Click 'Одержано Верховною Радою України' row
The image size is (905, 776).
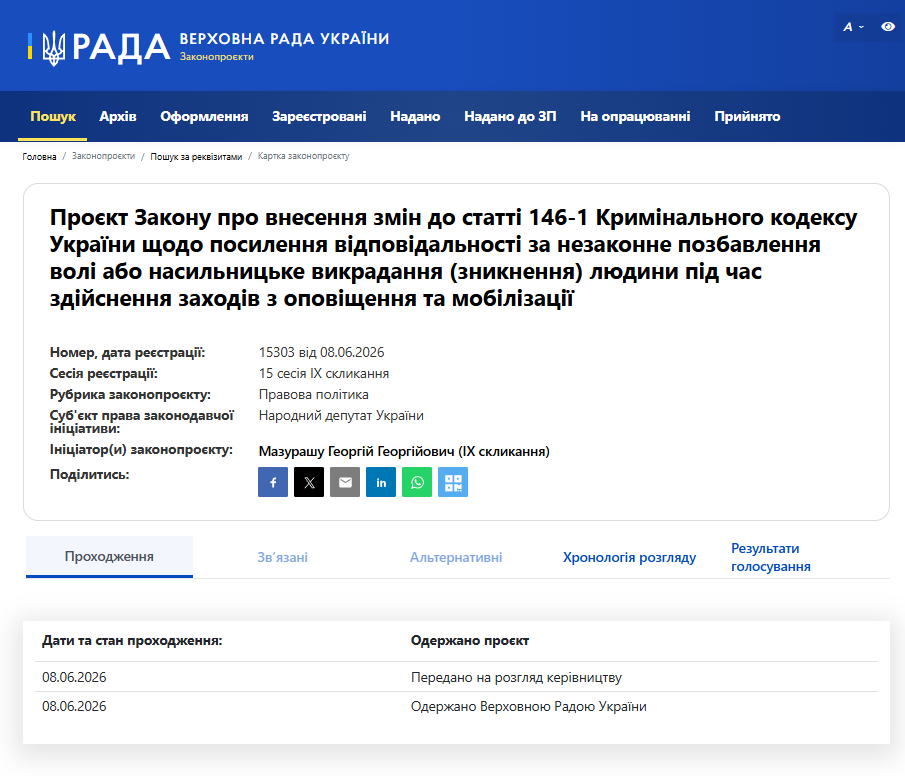(x=456, y=706)
